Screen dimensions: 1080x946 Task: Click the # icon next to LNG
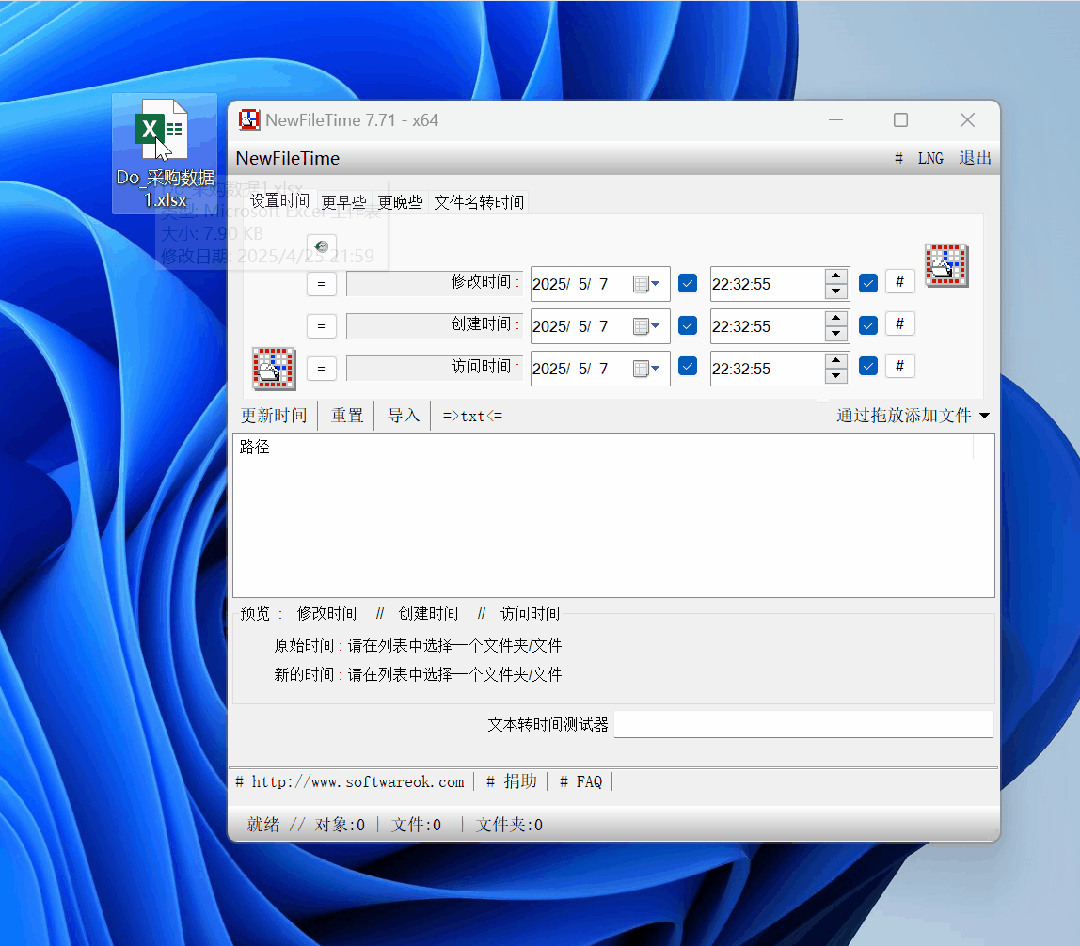point(899,158)
